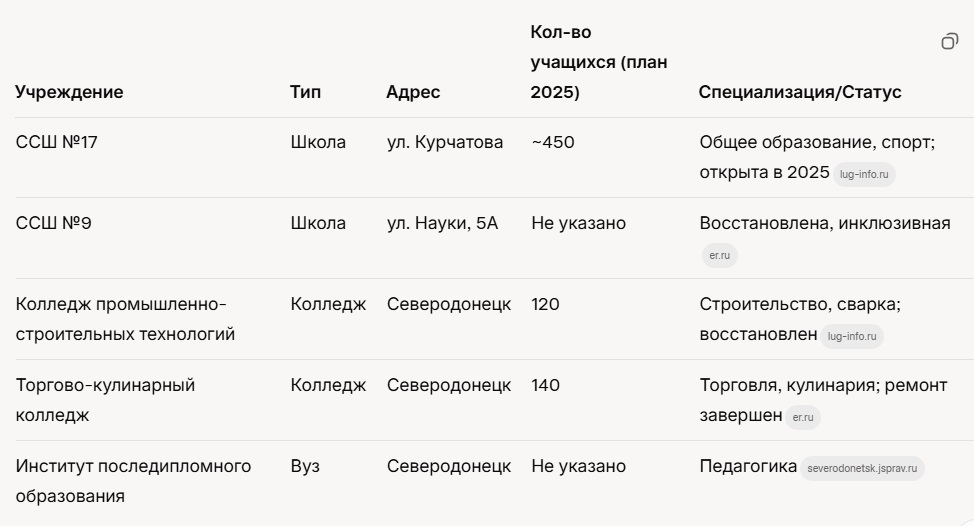Open severodonetsk.jsprav.ru source chip
The width and height of the screenshot is (974, 526).
click(862, 468)
